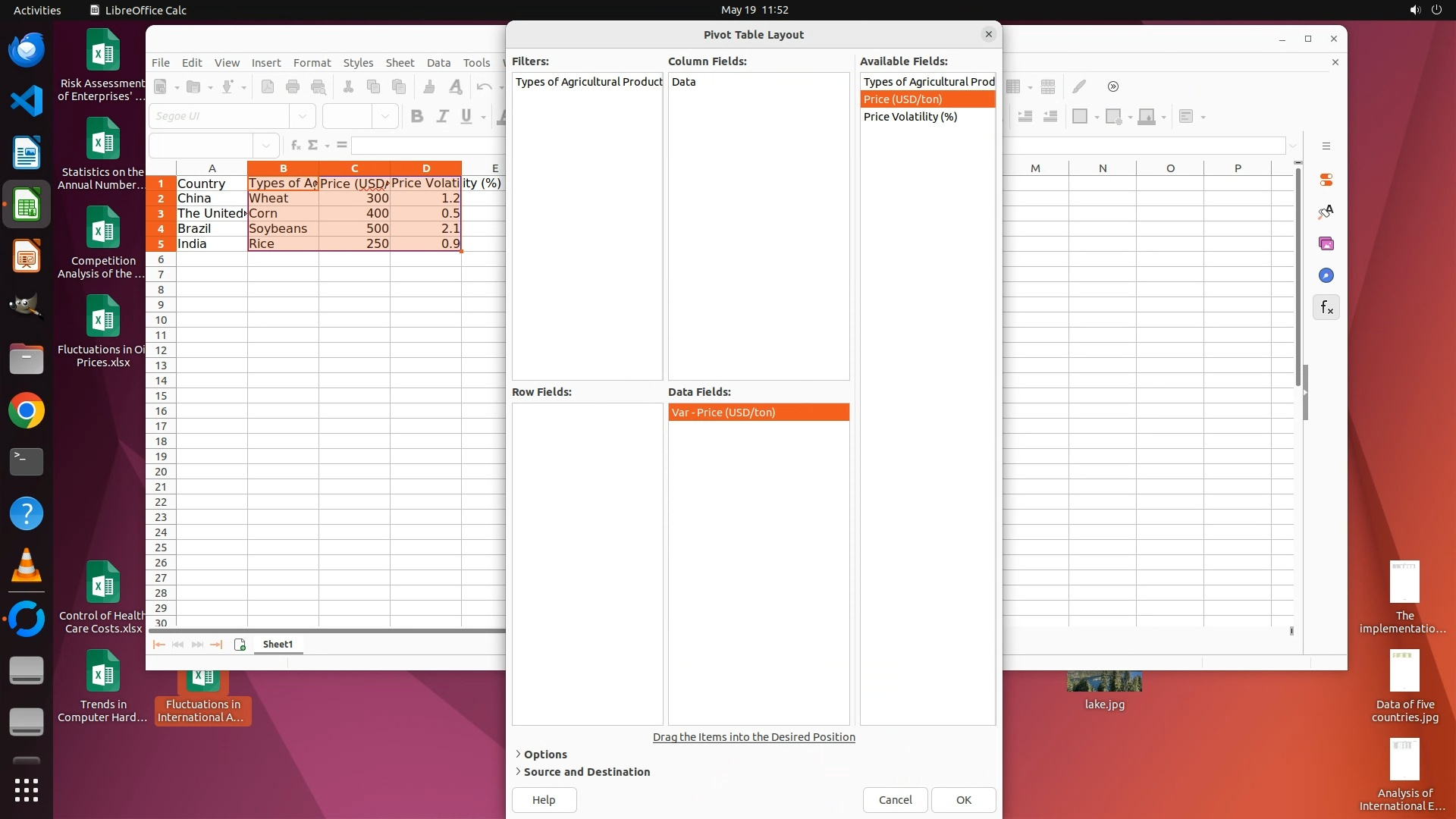Open the font name dropdown
The image size is (1456, 819).
click(303, 116)
